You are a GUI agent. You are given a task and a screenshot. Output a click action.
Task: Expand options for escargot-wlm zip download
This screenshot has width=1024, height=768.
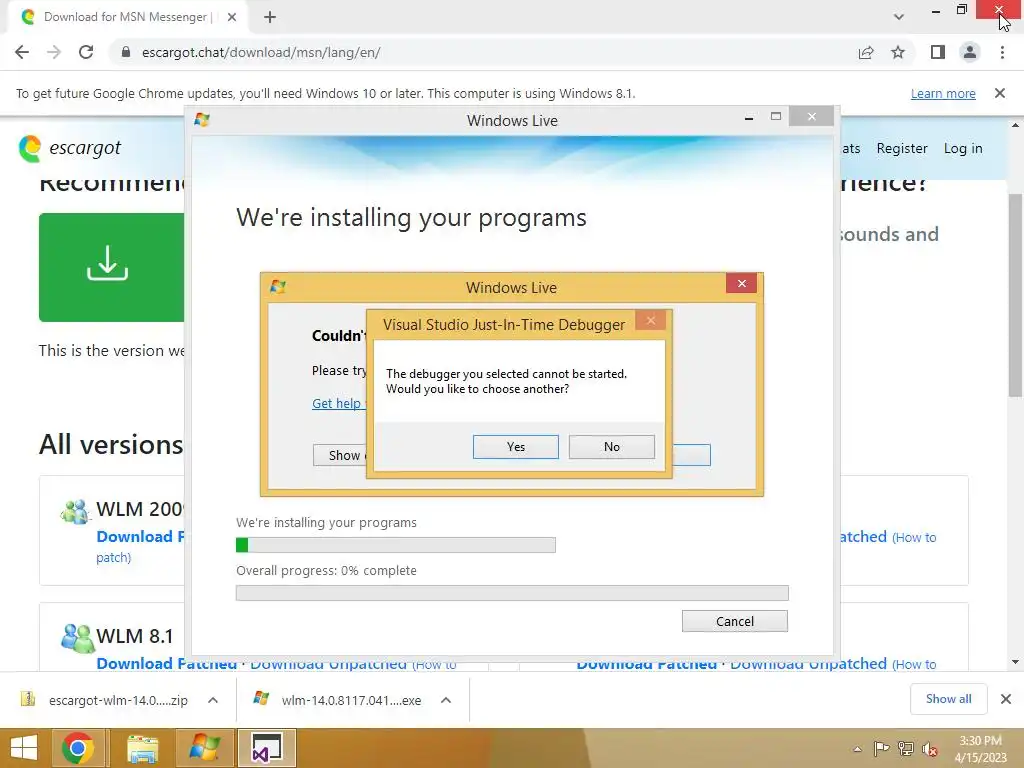pos(213,700)
